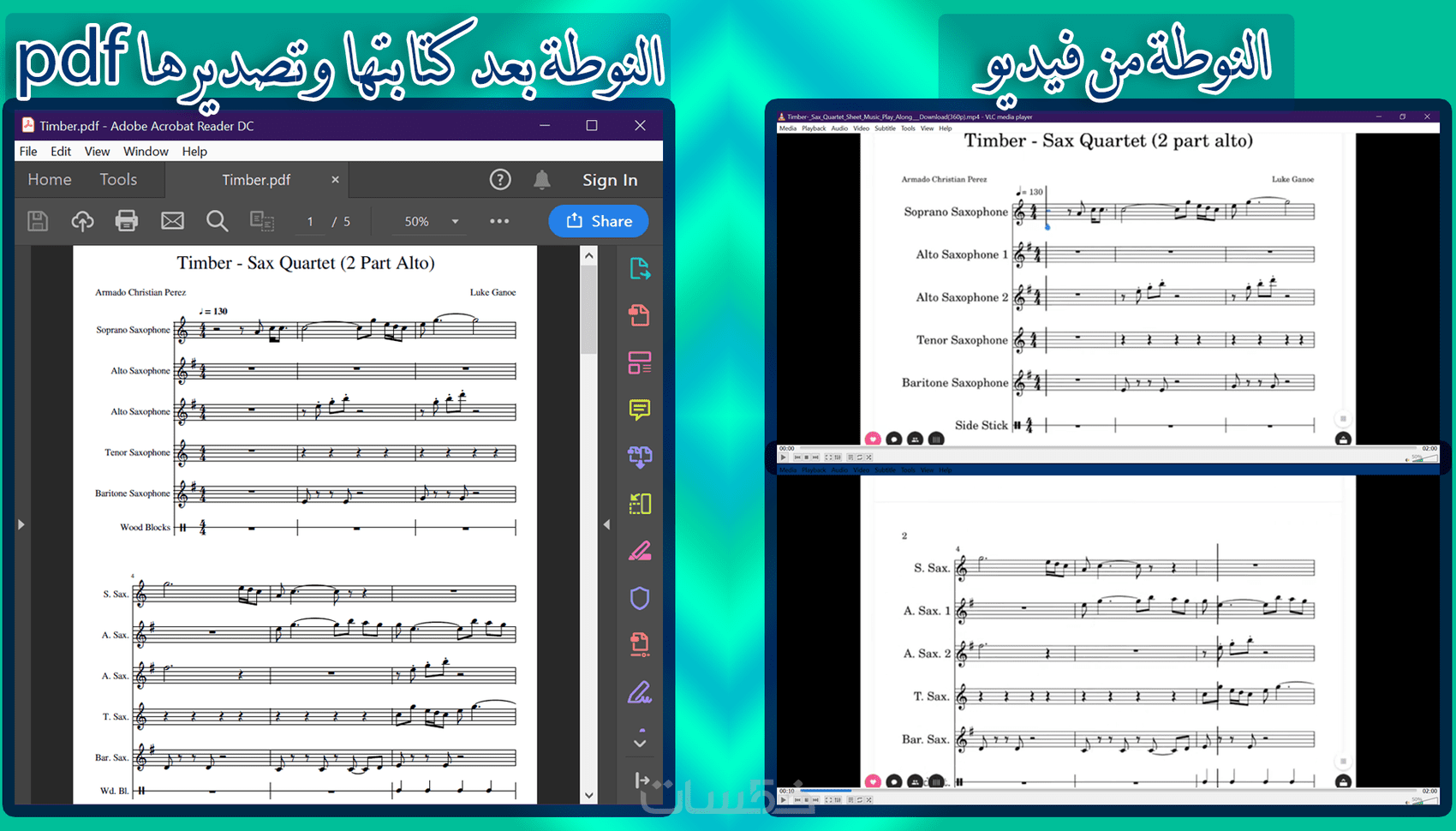Select the green Organize Pages tool
The image size is (1456, 831).
click(640, 504)
